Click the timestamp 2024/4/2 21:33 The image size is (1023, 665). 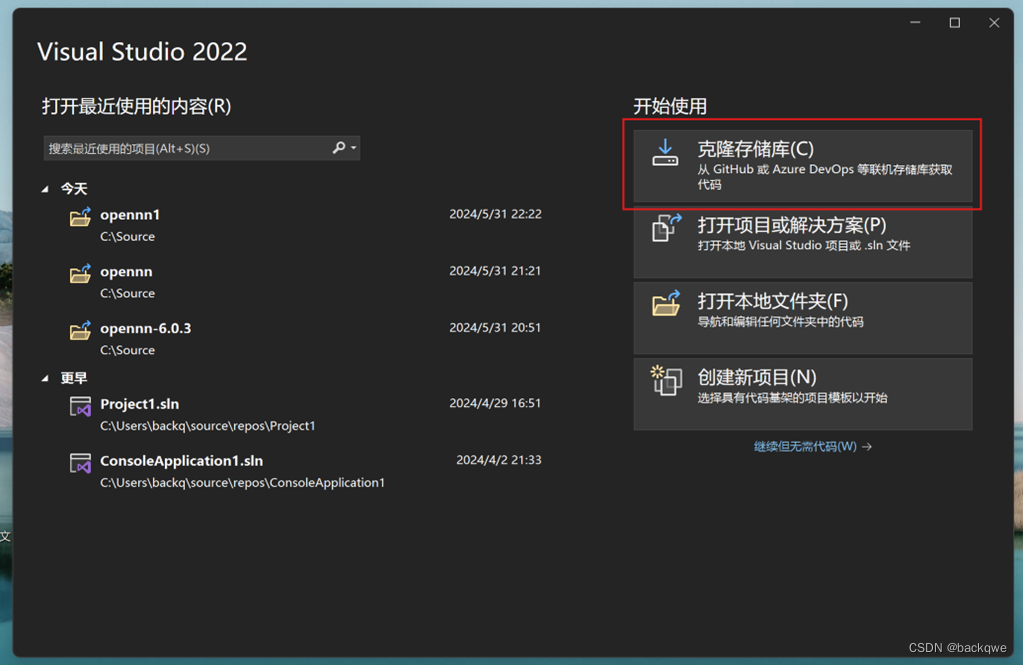point(498,460)
